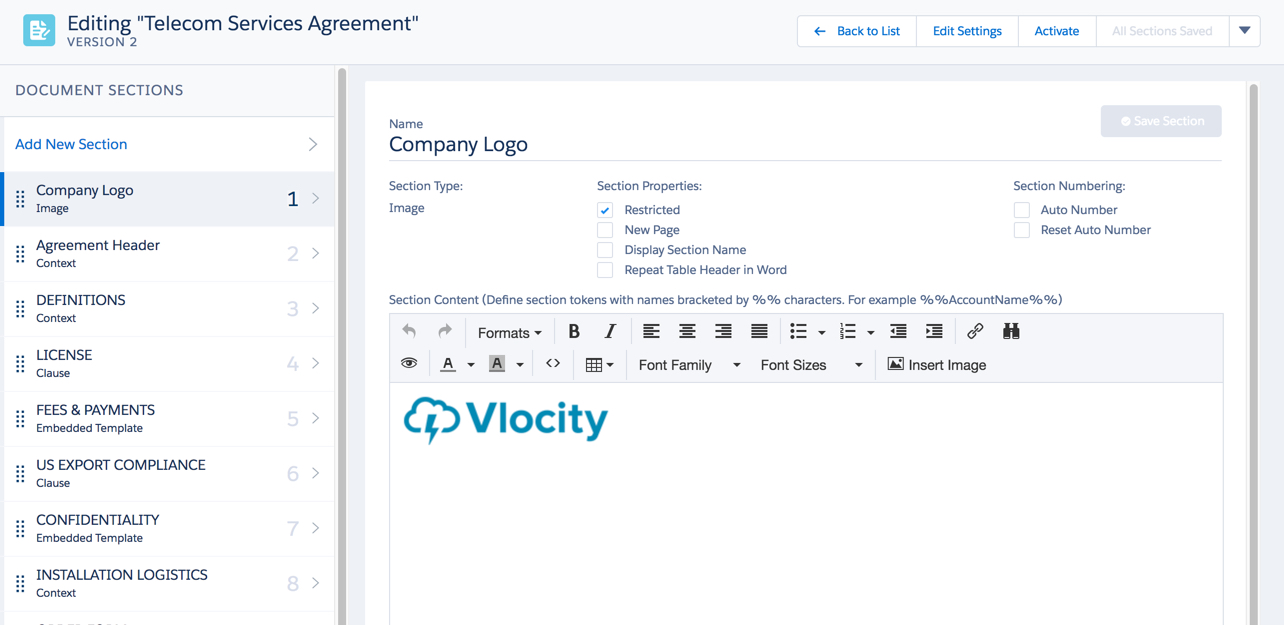
Task: Apply italic with the Italic icon
Action: click(610, 332)
